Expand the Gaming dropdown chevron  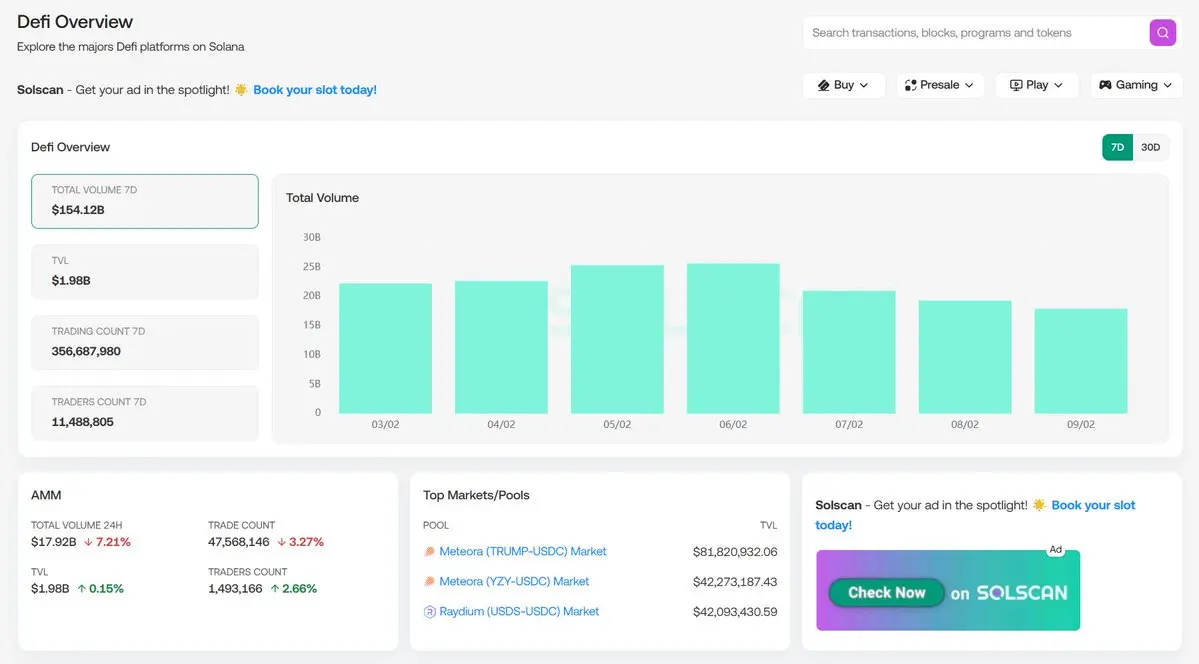click(1166, 86)
